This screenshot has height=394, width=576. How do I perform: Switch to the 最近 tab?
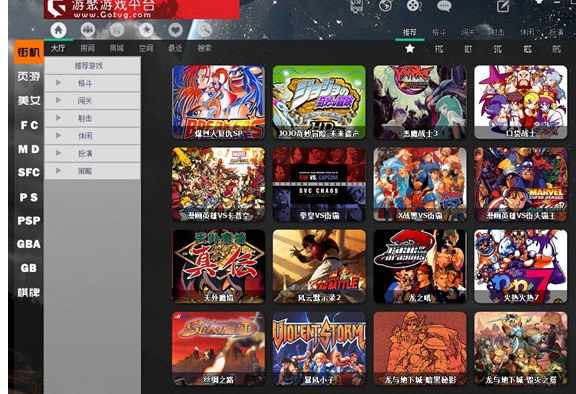point(175,48)
